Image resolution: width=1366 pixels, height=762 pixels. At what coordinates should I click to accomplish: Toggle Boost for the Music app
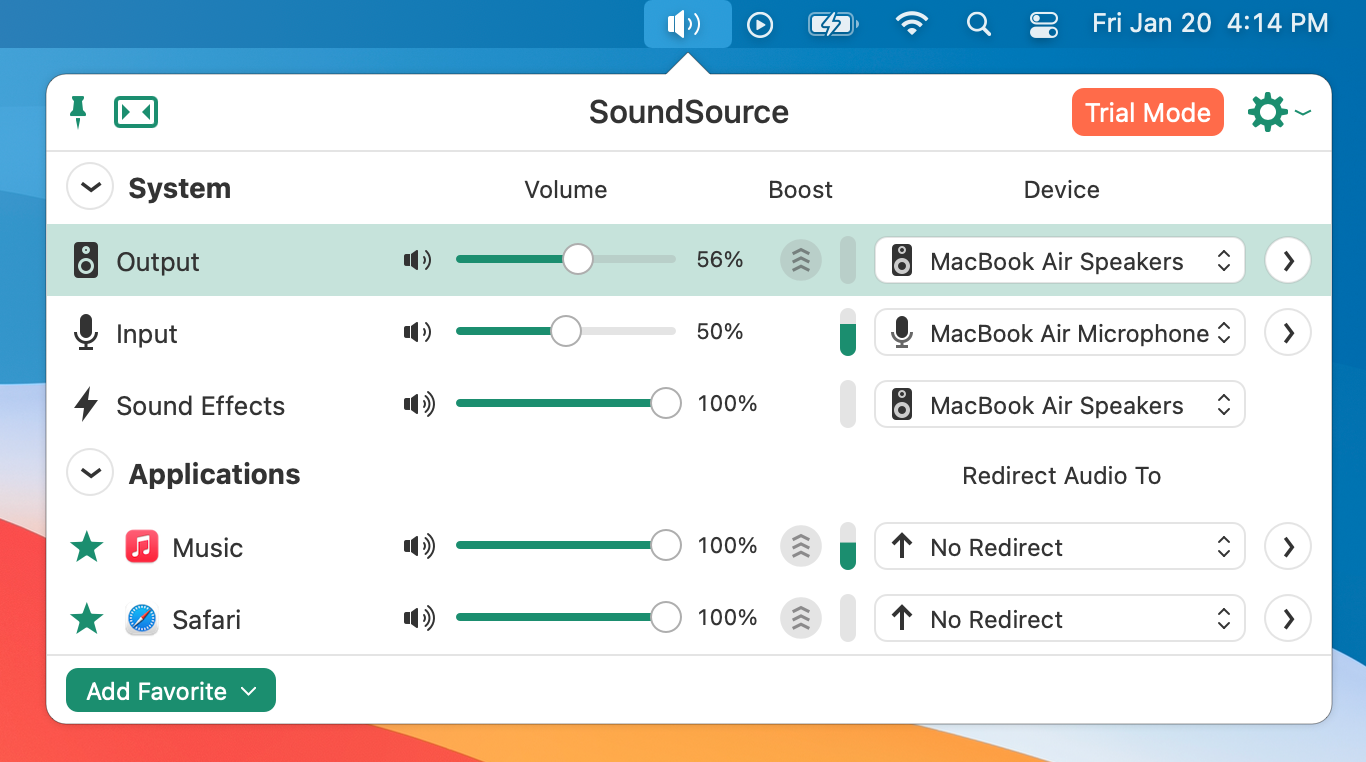pyautogui.click(x=800, y=546)
